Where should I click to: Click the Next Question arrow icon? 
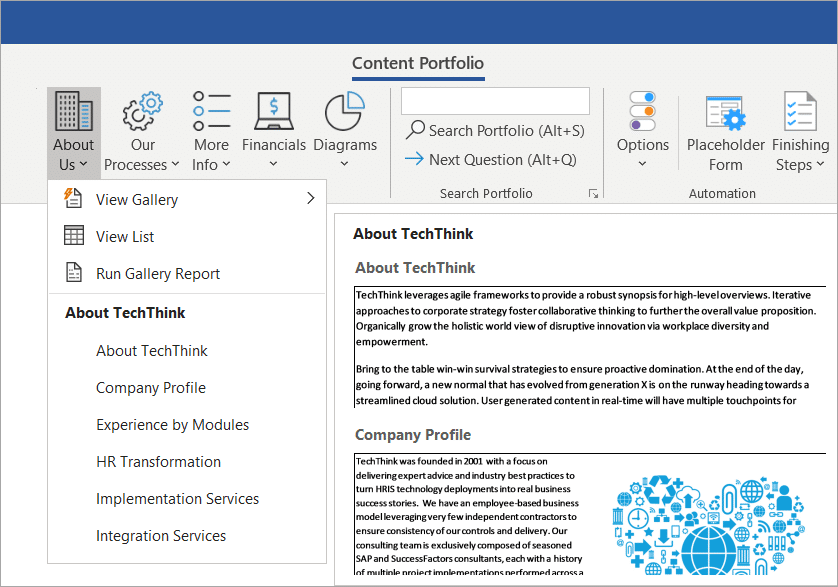pyautogui.click(x=414, y=158)
